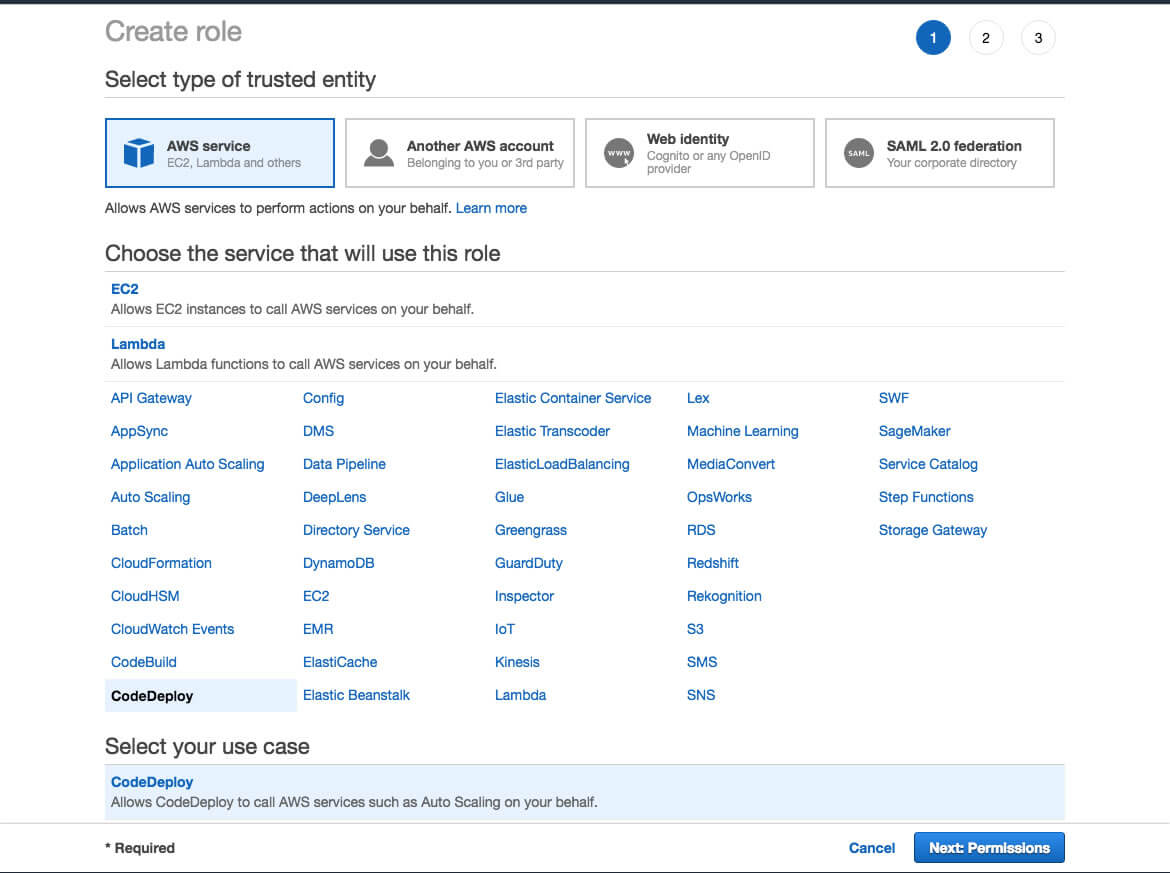Select Service Catalog service
This screenshot has width=1170, height=873.
click(927, 464)
